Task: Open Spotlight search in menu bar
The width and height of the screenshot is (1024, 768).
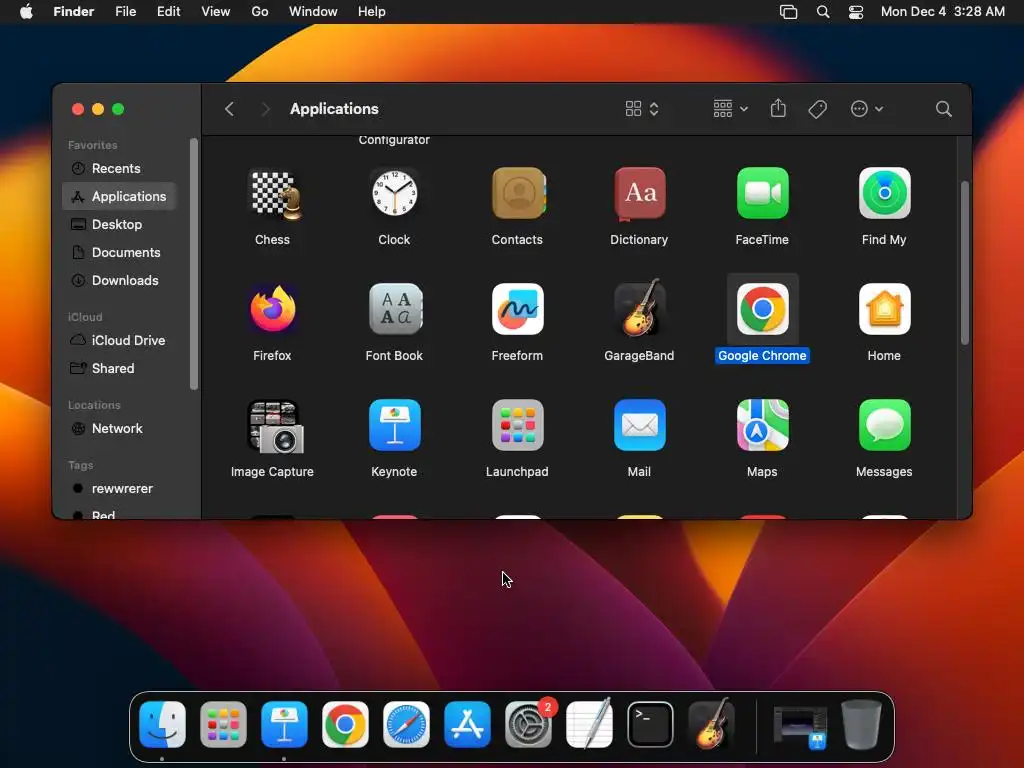Action: click(x=823, y=12)
